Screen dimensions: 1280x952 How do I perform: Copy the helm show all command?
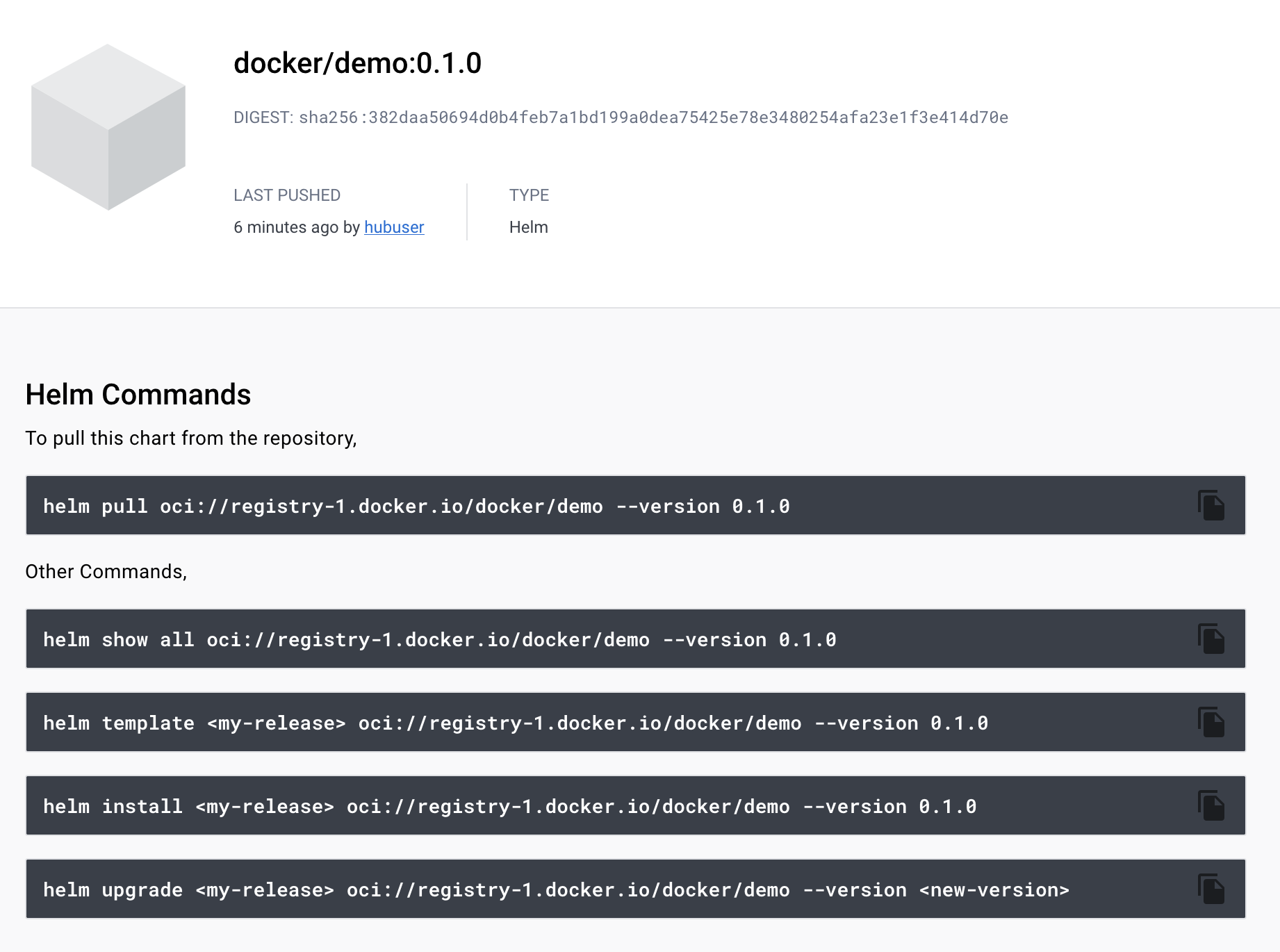click(1211, 639)
